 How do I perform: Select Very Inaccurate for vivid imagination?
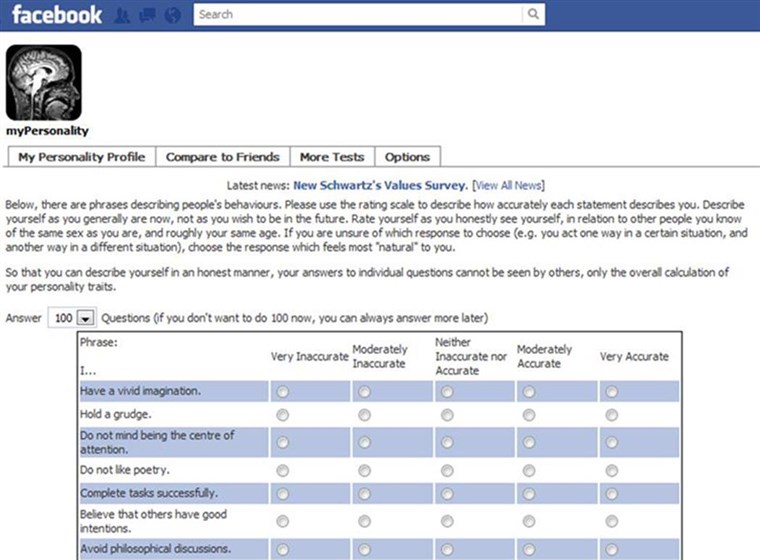[x=283, y=391]
